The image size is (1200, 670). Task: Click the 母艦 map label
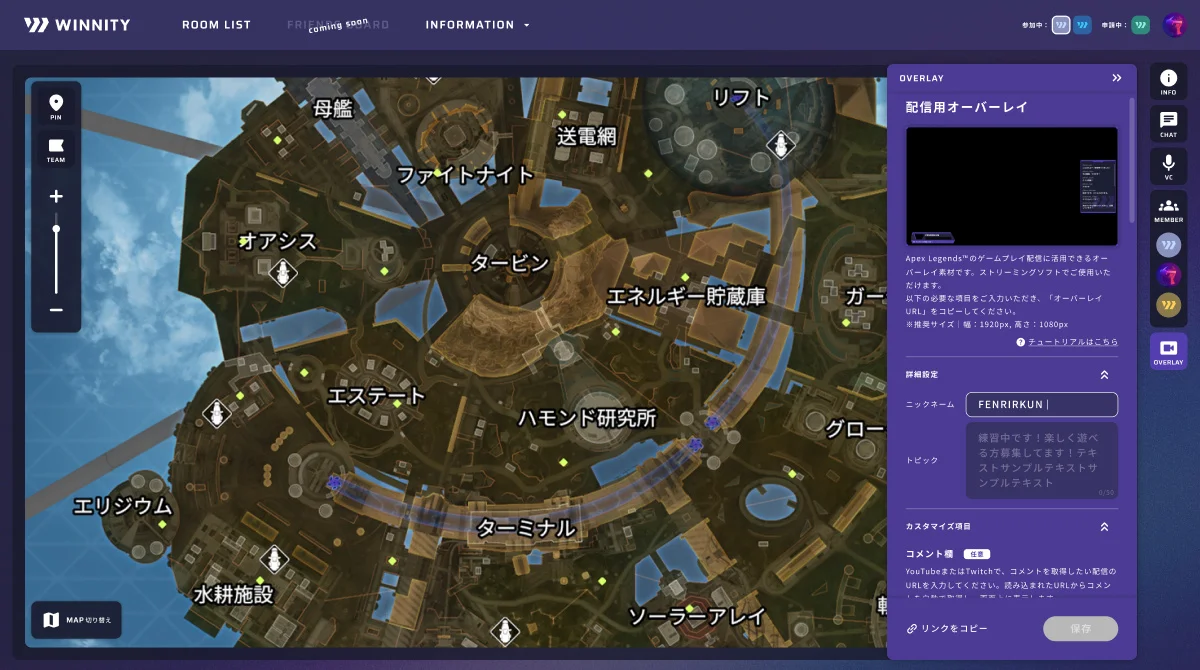(x=333, y=108)
